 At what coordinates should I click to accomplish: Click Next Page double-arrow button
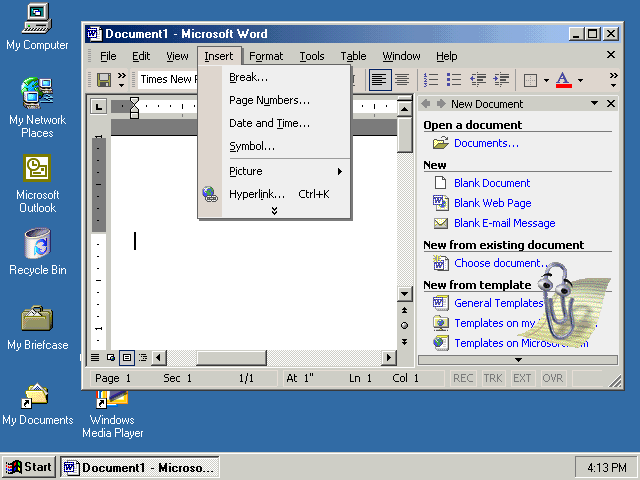(x=404, y=342)
